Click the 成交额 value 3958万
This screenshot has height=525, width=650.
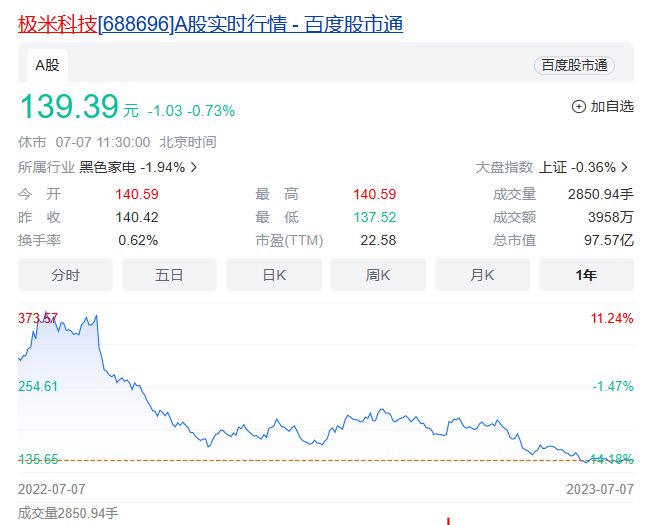[x=611, y=217]
